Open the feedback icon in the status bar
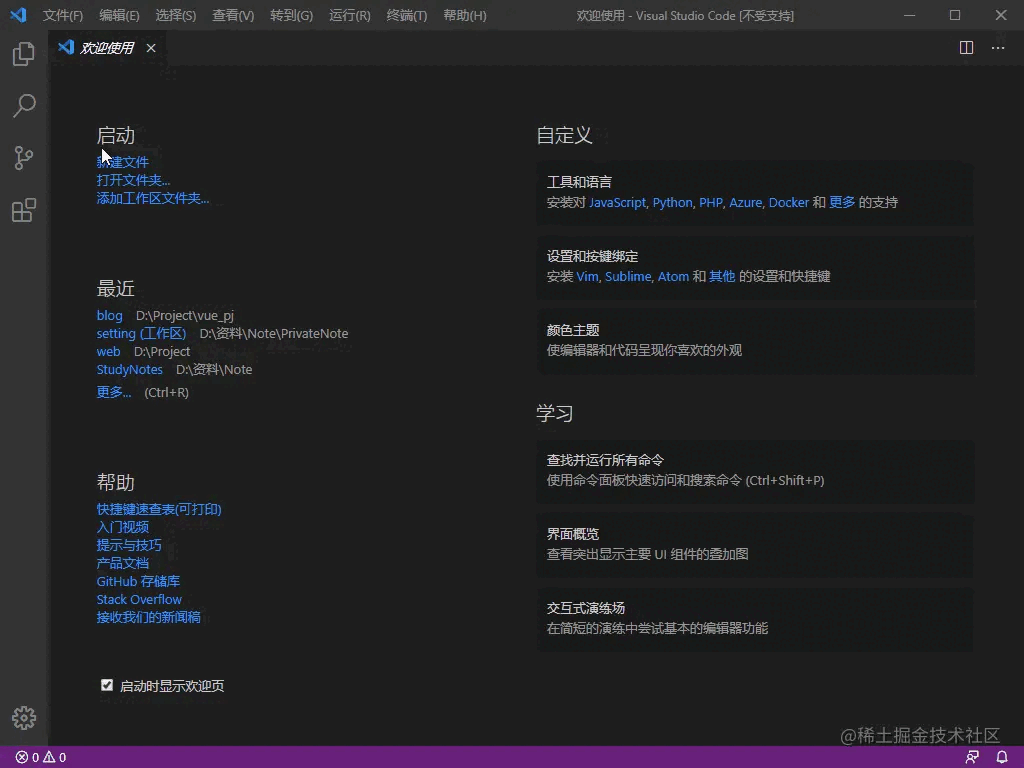The image size is (1024, 768). (x=971, y=757)
